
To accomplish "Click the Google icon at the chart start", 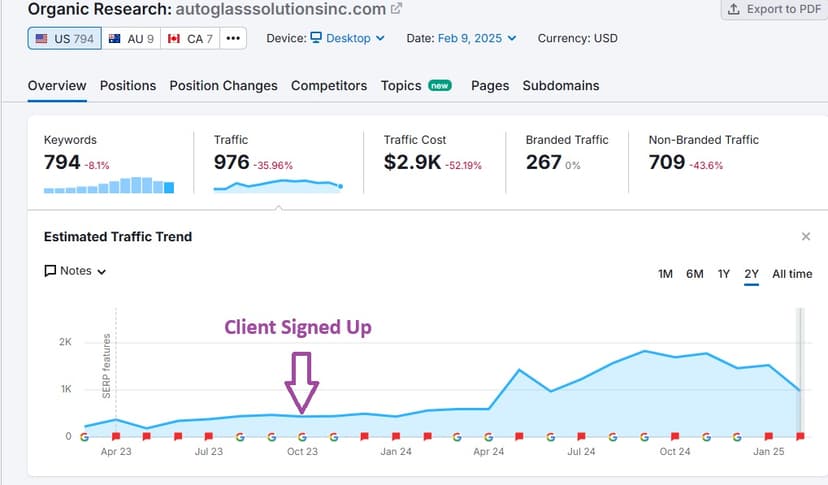I will point(84,436).
